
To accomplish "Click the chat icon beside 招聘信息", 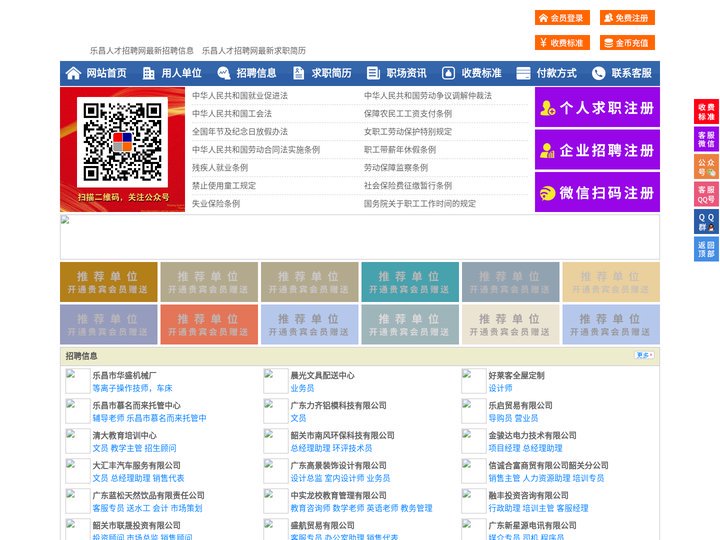I will pos(224,73).
